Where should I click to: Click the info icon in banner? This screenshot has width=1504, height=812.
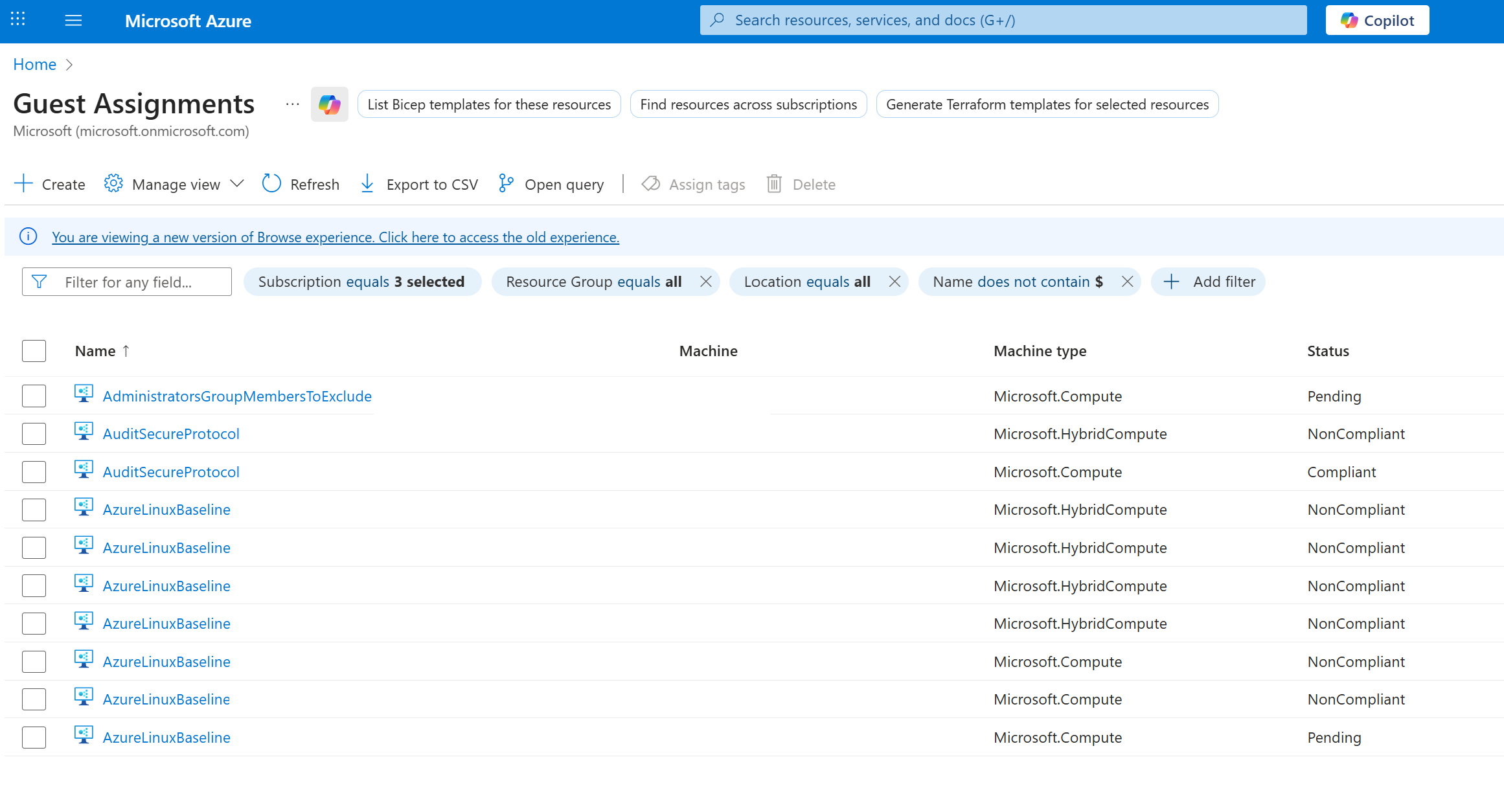[28, 236]
